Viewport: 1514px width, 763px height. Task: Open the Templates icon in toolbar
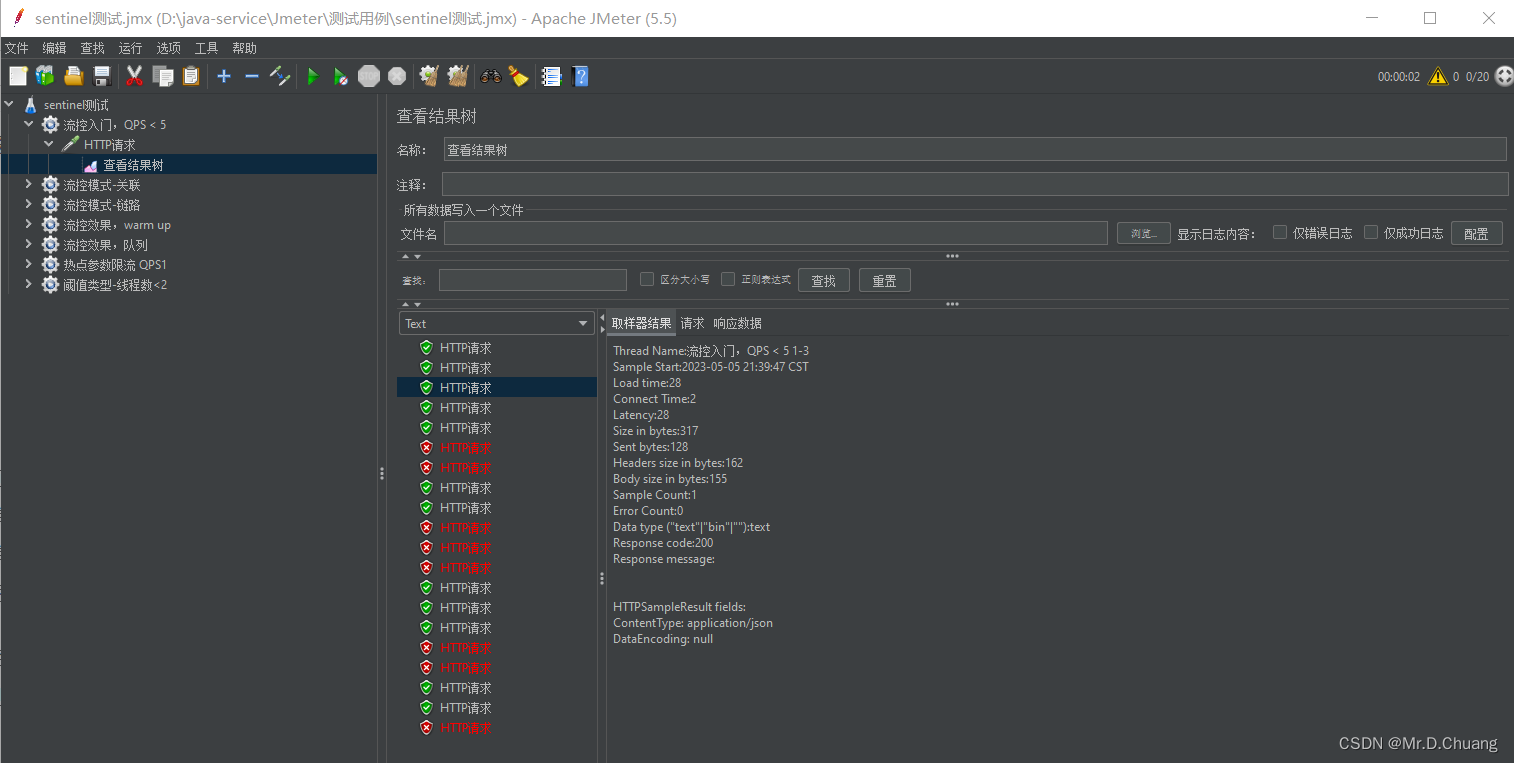(x=45, y=76)
